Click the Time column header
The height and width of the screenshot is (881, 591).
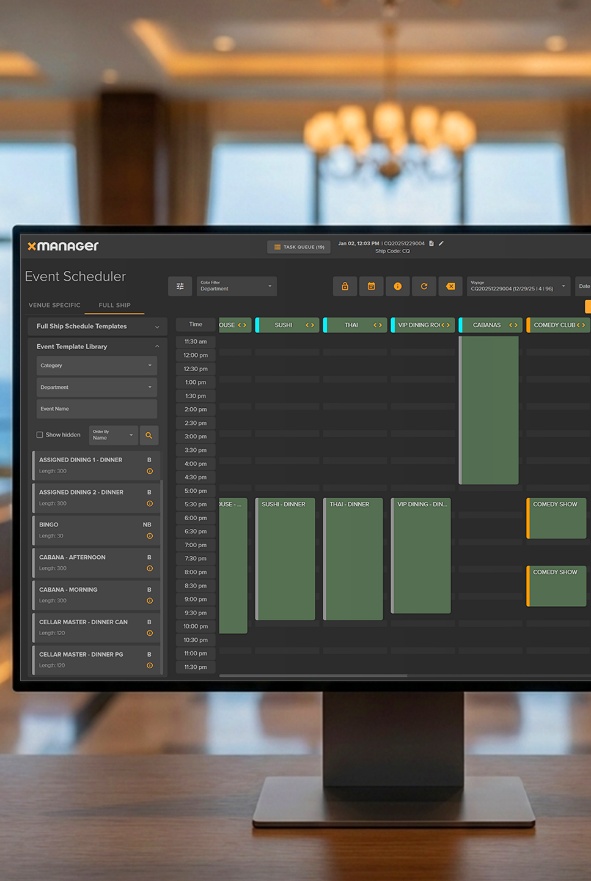pyautogui.click(x=196, y=325)
